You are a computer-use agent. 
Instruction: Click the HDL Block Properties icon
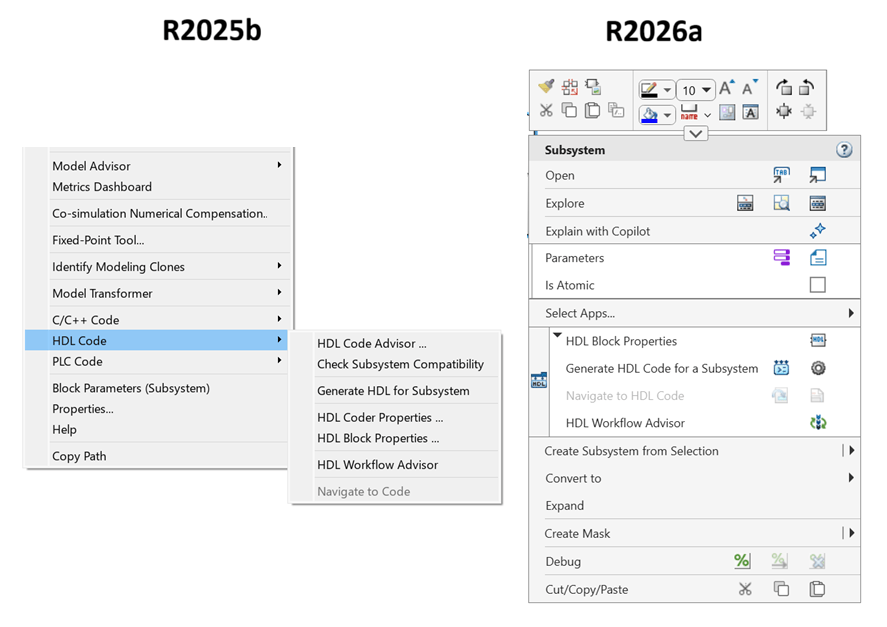pos(817,340)
